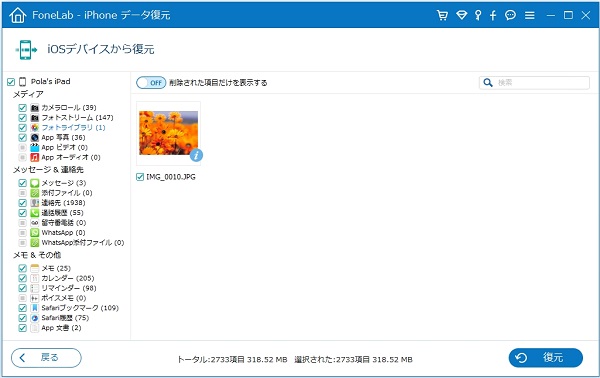
Task: Click the App オーディオ music icon
Action: [x=34, y=157]
